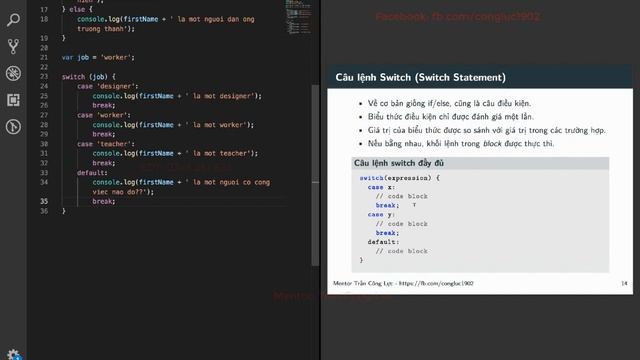Click slide title 'Câu lệnh Switch (Switch Statement)'
Screen dimensions: 640x360
coord(420,77)
